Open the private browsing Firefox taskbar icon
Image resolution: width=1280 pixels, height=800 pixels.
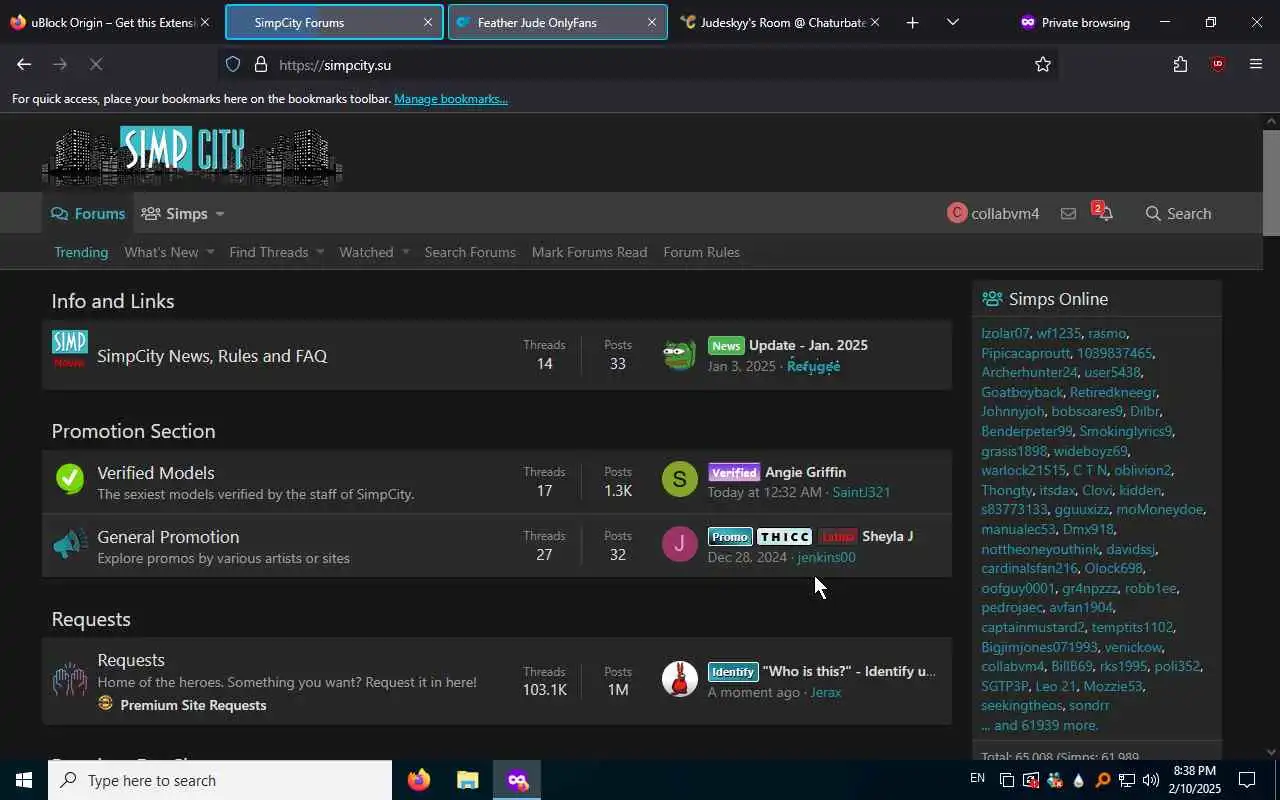click(516, 780)
